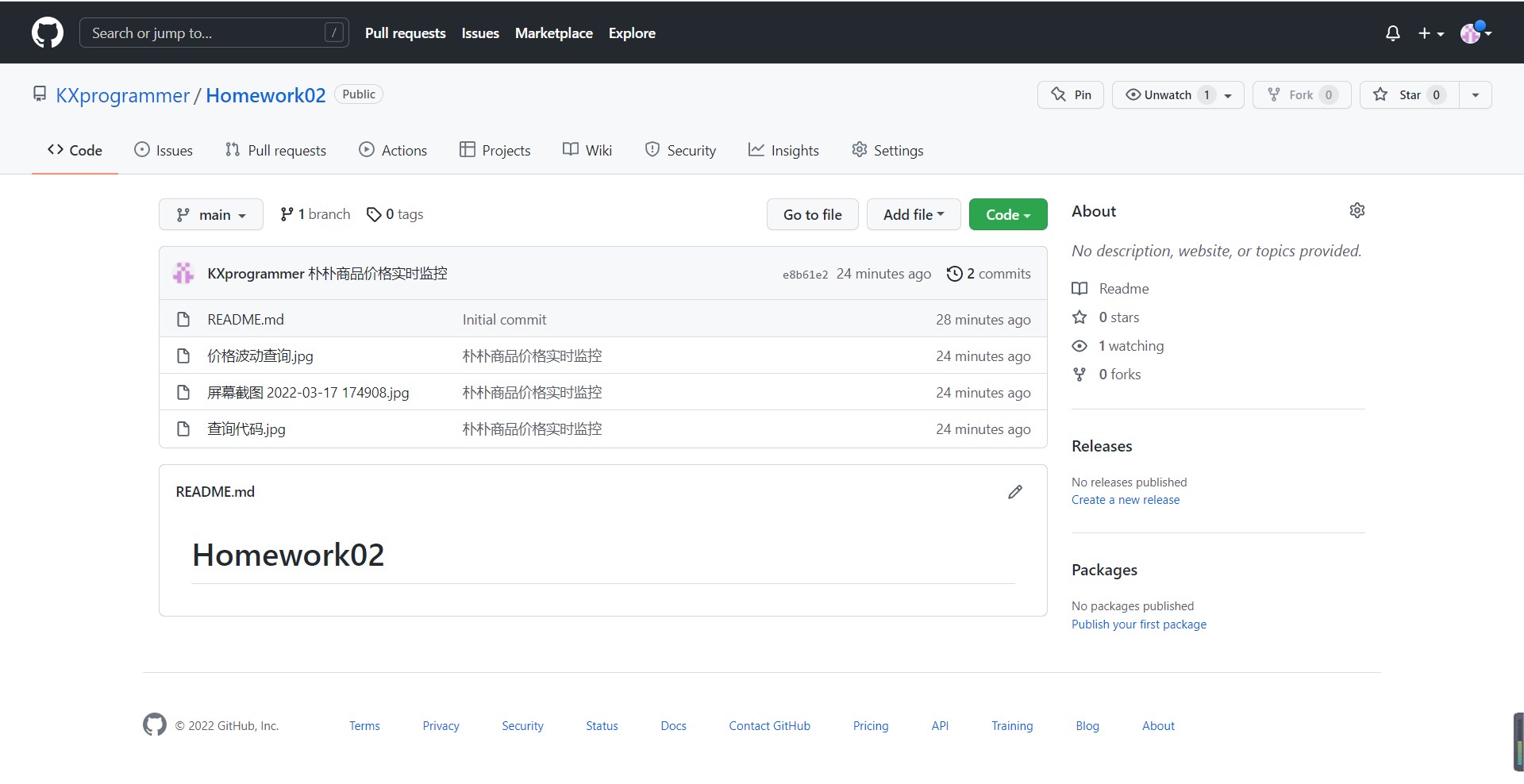Fork the Homework02 repository
Screen dimensions: 1524x784
pyautogui.click(x=1302, y=95)
